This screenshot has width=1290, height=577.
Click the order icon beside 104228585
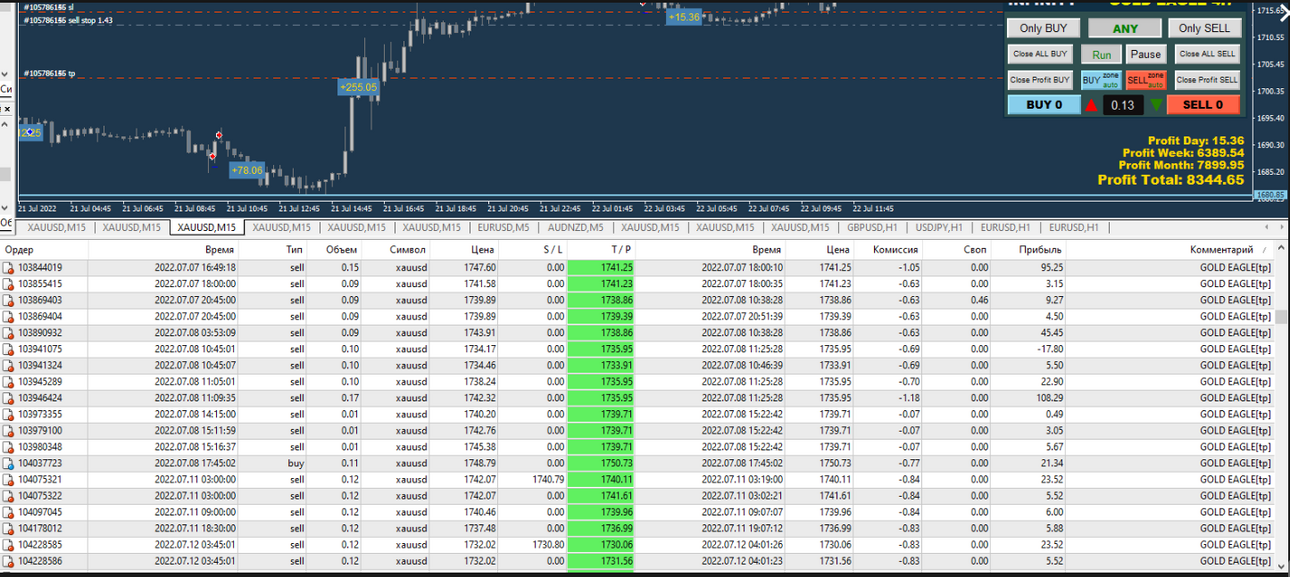coord(9,545)
